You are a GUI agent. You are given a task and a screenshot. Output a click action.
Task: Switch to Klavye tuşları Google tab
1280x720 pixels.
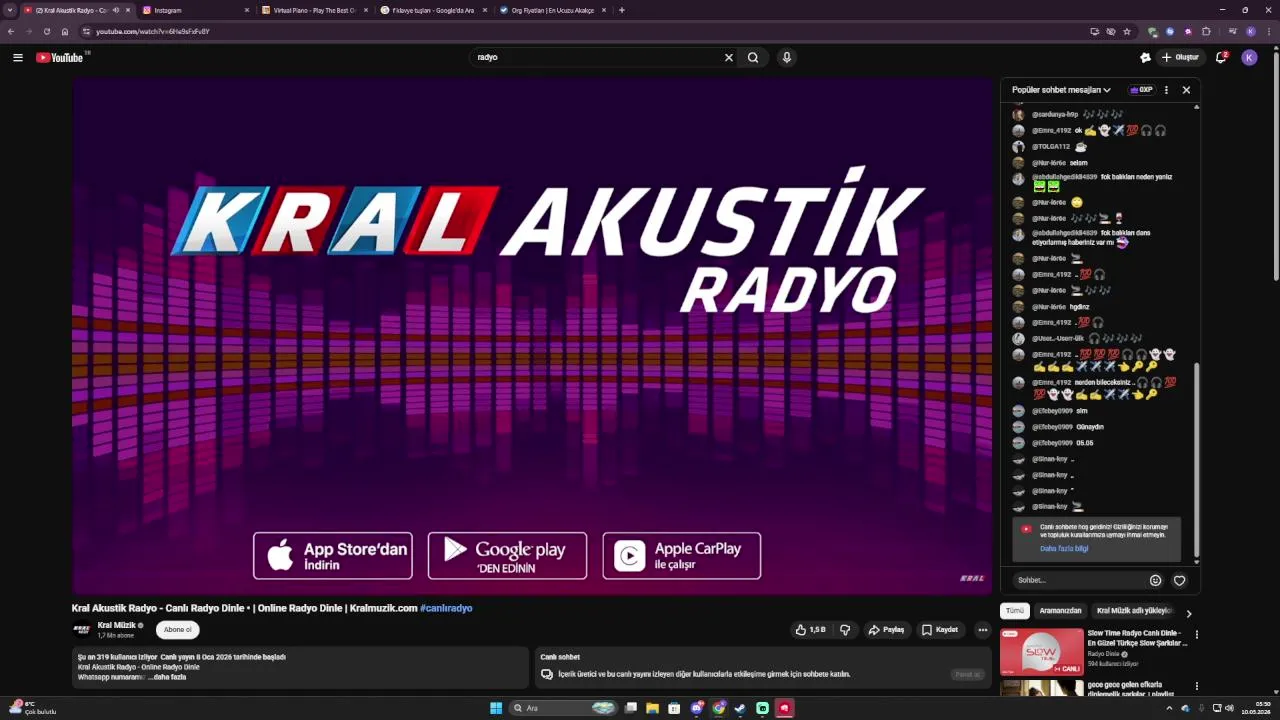[x=433, y=10]
